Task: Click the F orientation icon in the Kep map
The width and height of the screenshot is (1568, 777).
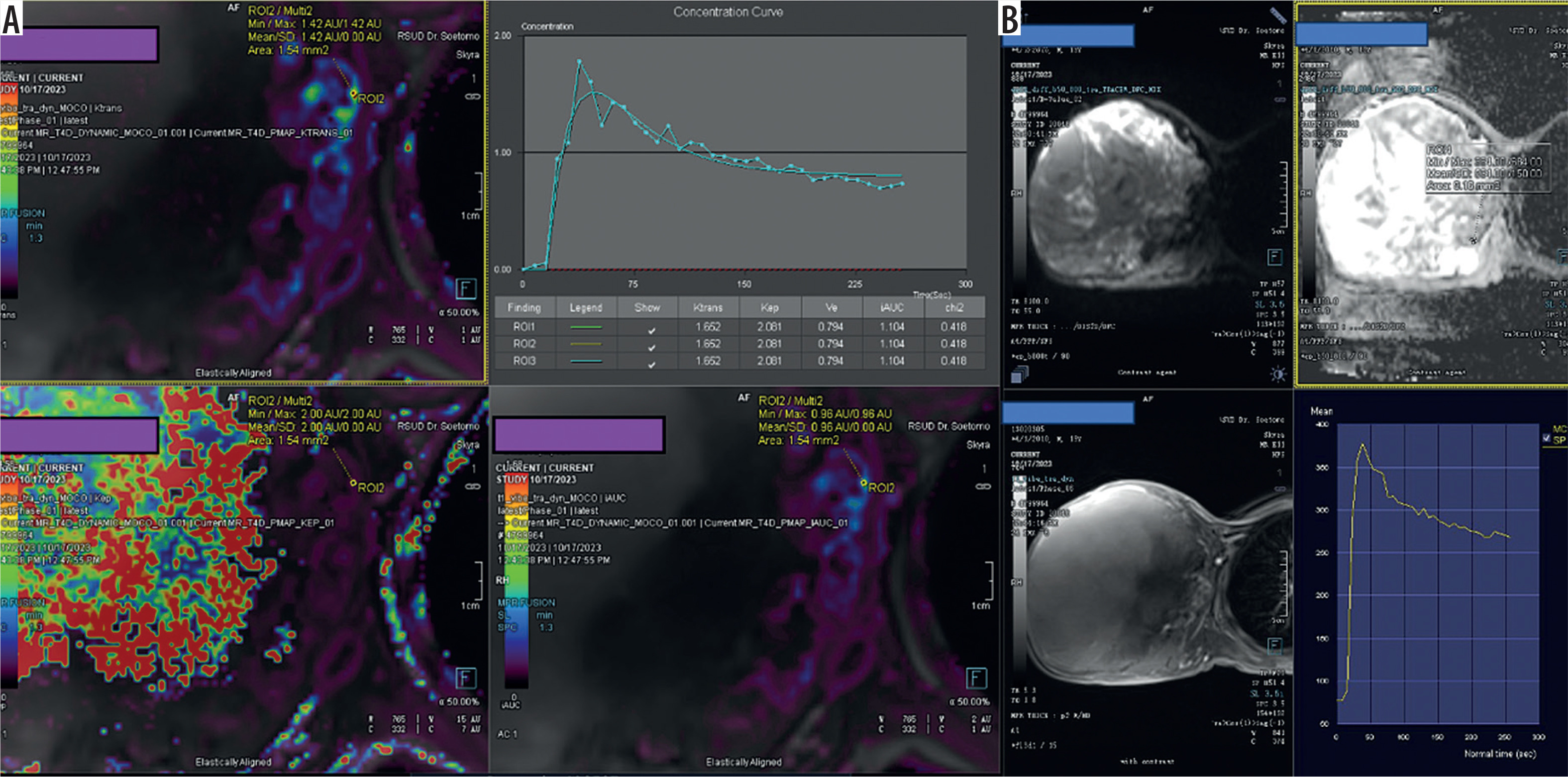Action: coord(466,677)
